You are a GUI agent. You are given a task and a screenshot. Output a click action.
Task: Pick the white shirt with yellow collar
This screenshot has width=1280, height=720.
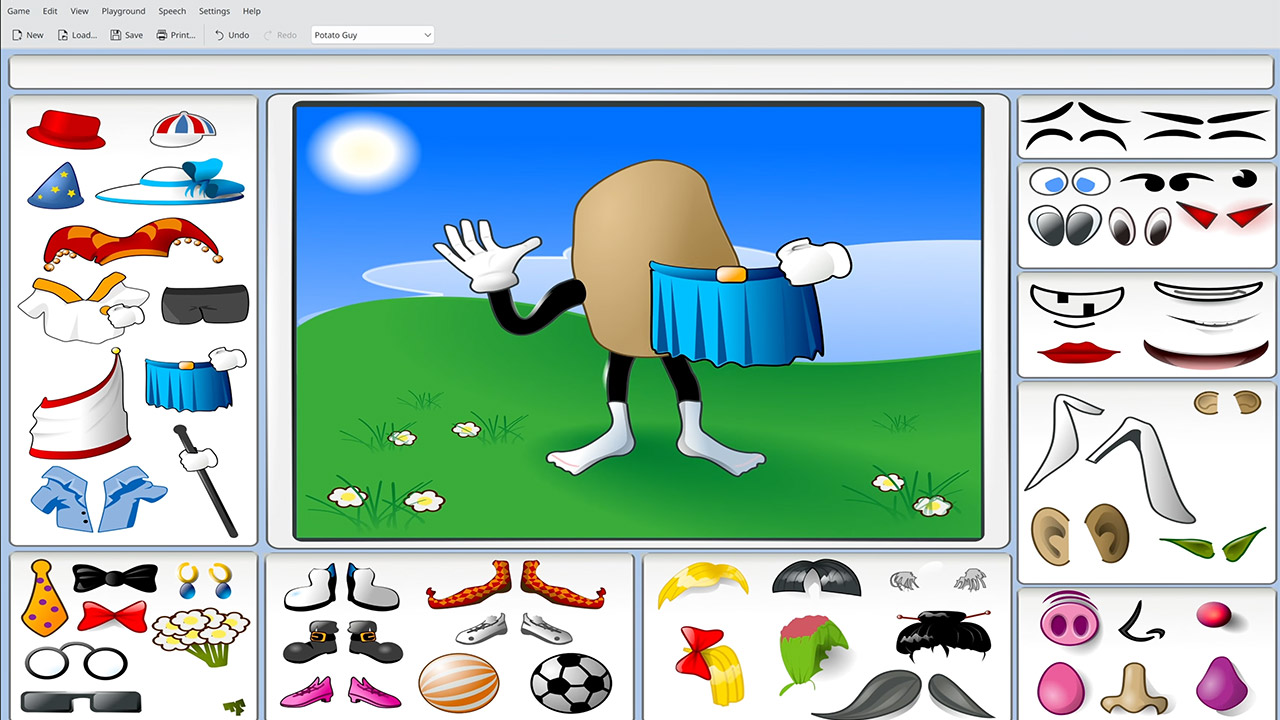83,308
